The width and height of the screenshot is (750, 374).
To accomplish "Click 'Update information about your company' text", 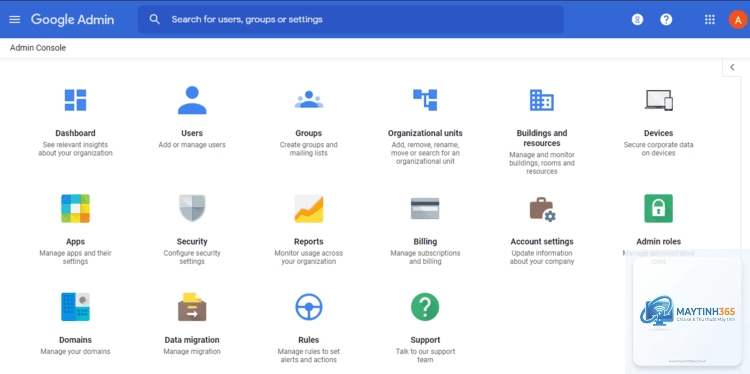I will coord(541,257).
